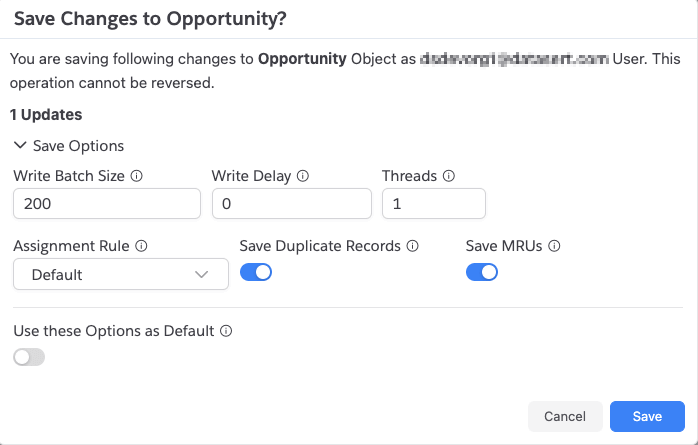The image size is (698, 445).
Task: Click into the Write Batch Size field
Action: tap(107, 204)
